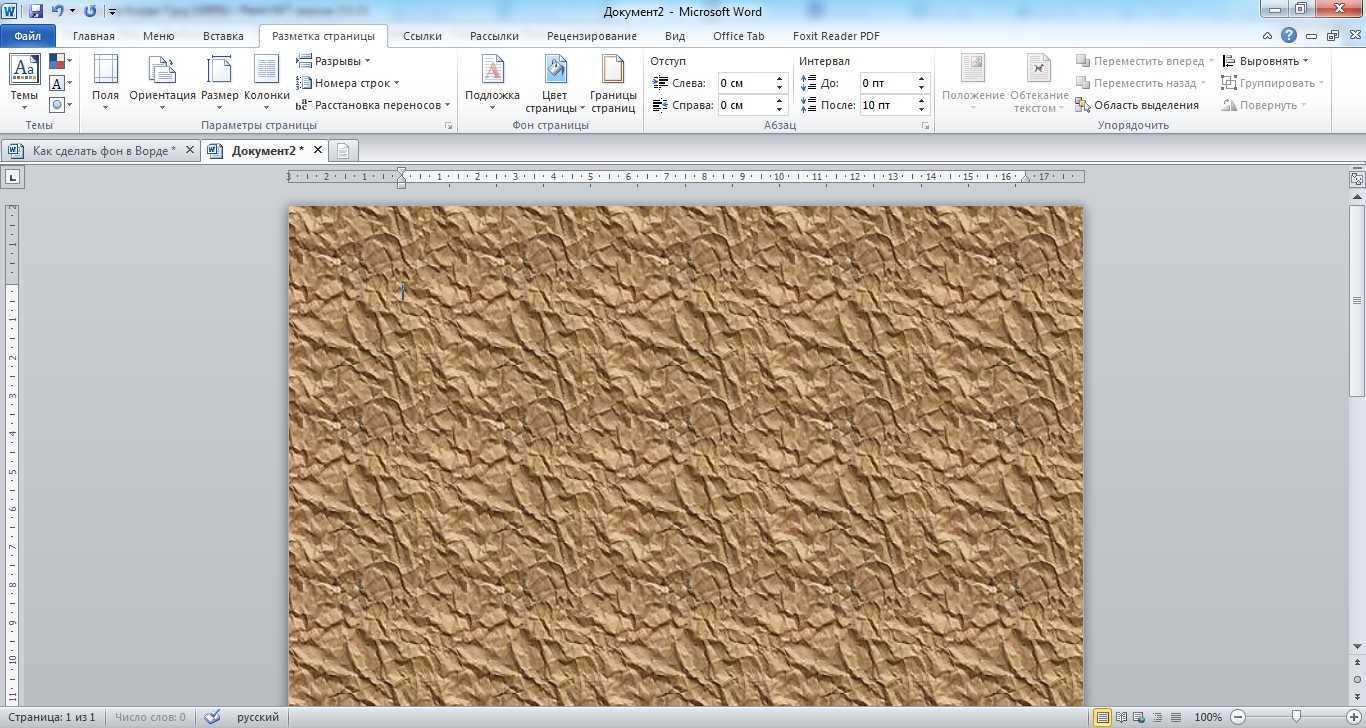
Task: Minimize the ribbon with the arrow icon
Action: (1268, 36)
